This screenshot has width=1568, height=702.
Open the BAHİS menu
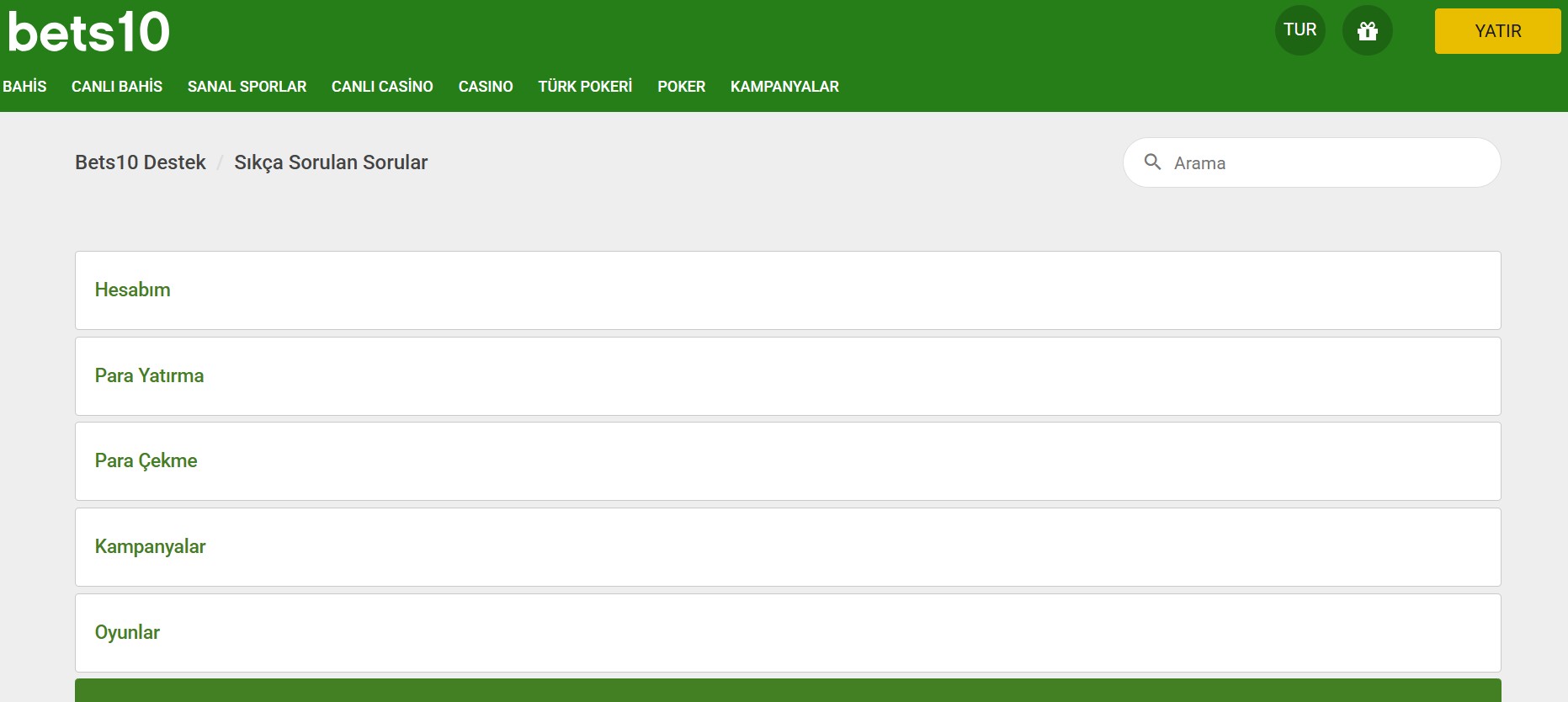point(24,87)
